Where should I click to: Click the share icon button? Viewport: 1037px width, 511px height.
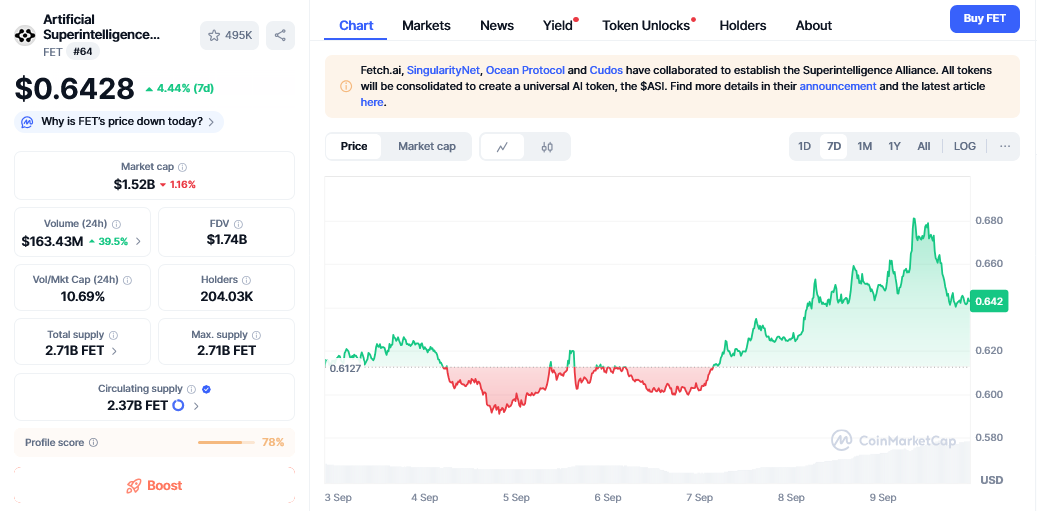280,36
